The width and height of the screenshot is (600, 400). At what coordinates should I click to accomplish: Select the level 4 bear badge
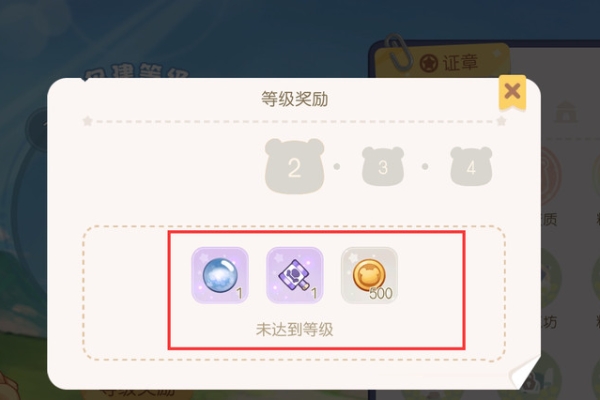coord(471,166)
